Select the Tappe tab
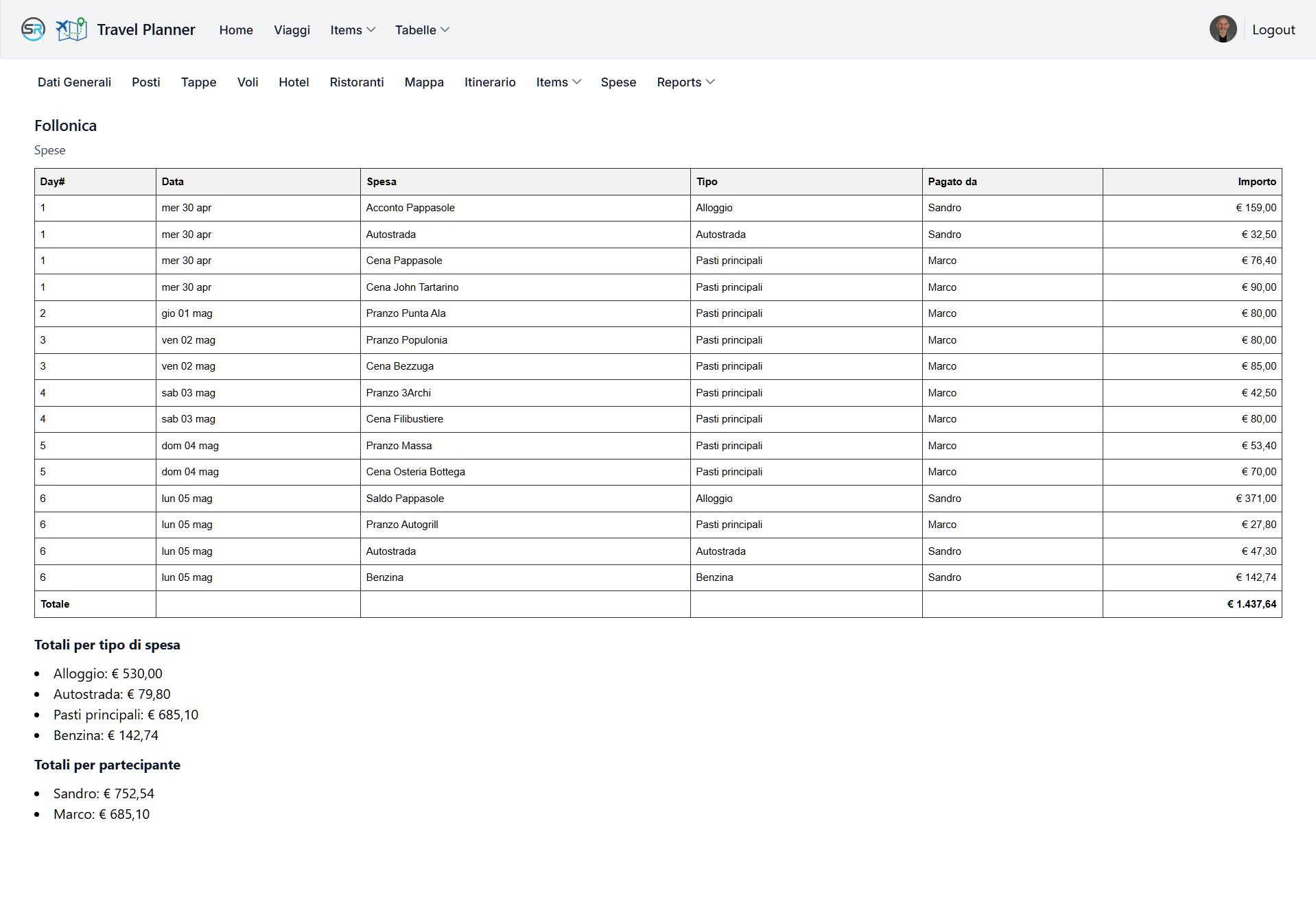 (x=198, y=82)
